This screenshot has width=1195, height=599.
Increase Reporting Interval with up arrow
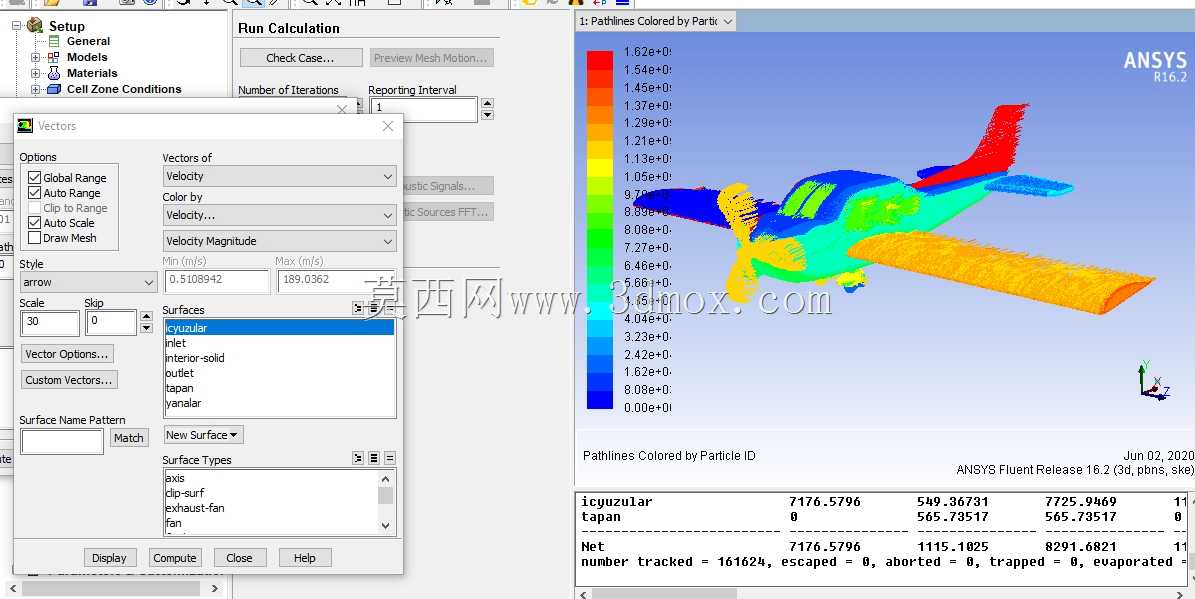(x=488, y=103)
